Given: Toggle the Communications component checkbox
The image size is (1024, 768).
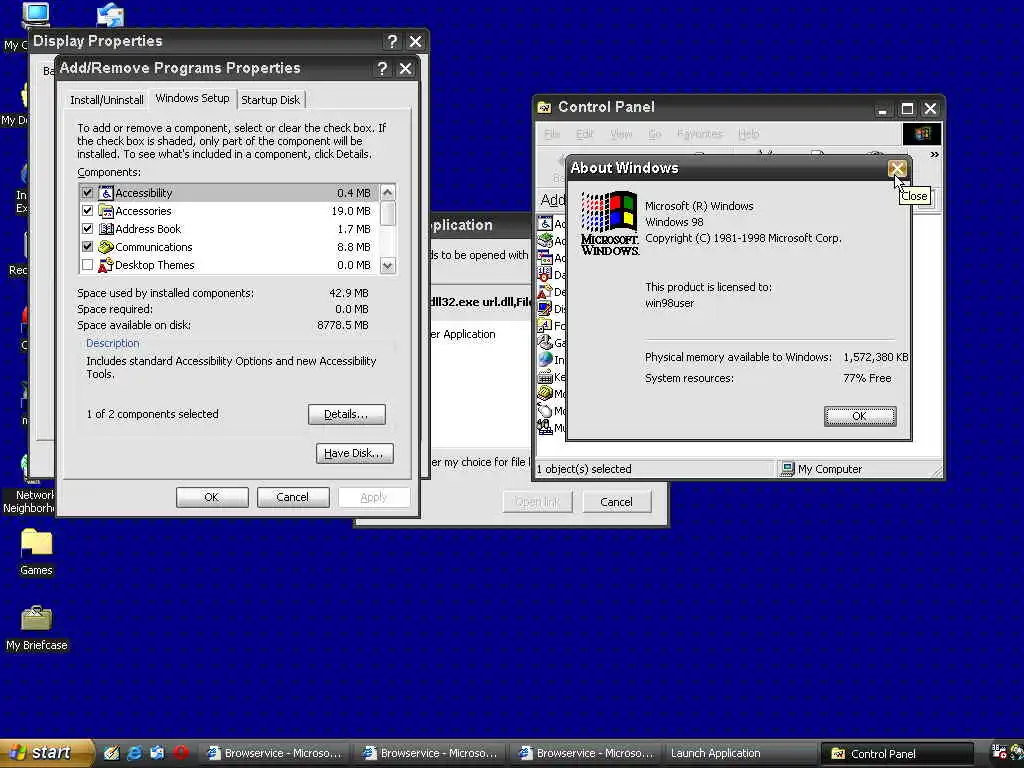Looking at the screenshot, I should coord(87,247).
